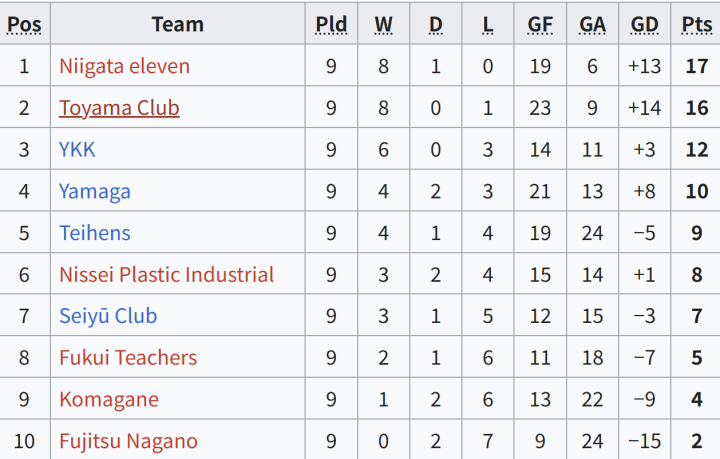Viewport: 720px width, 459px height.
Task: Click the D column header abbreviation
Action: click(x=436, y=24)
